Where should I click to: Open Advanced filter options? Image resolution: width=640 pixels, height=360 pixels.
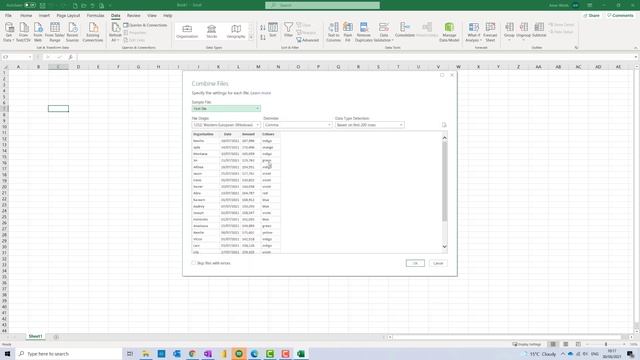(x=307, y=40)
